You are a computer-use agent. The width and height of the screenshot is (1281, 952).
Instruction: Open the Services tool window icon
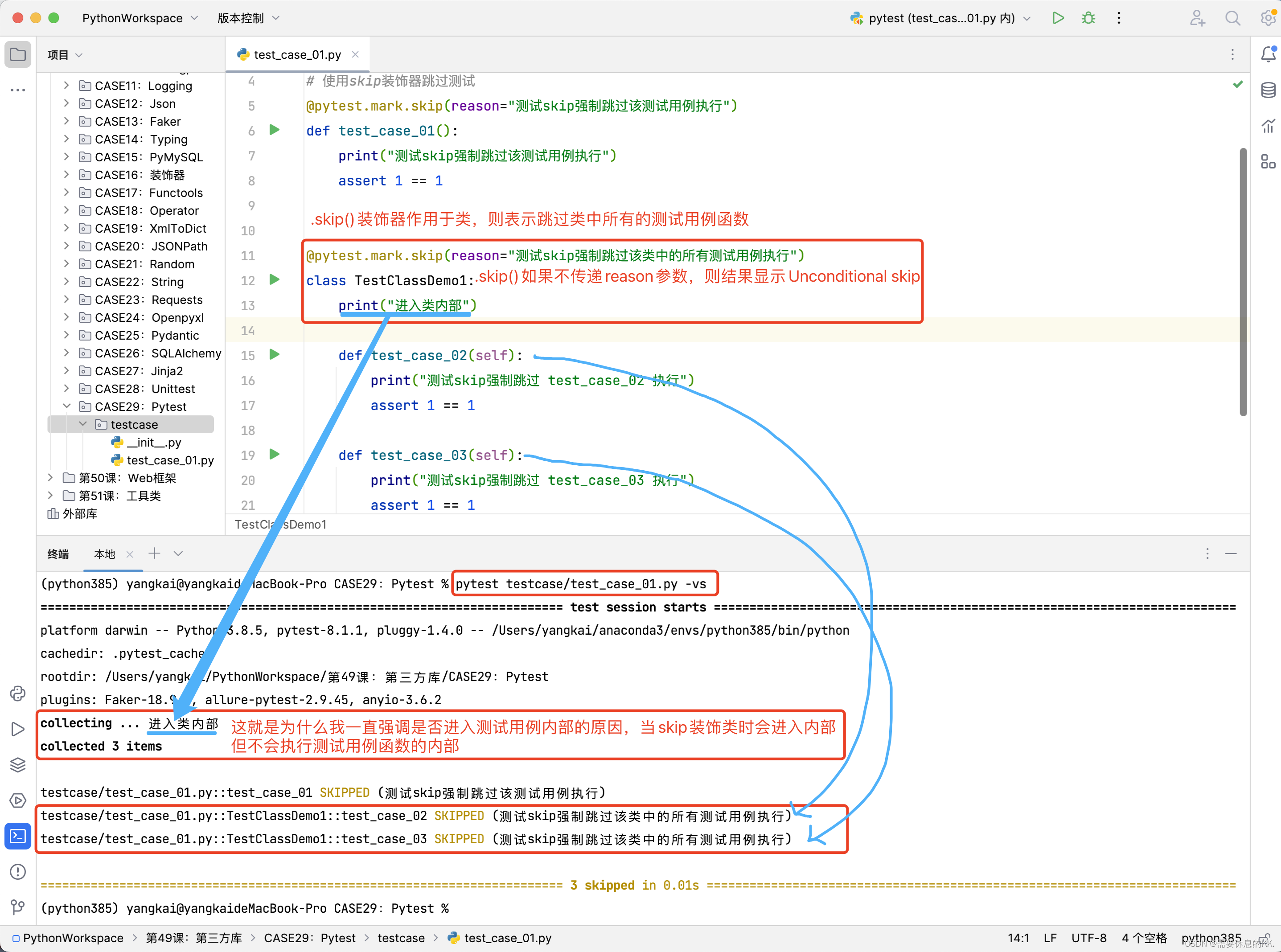[x=18, y=800]
